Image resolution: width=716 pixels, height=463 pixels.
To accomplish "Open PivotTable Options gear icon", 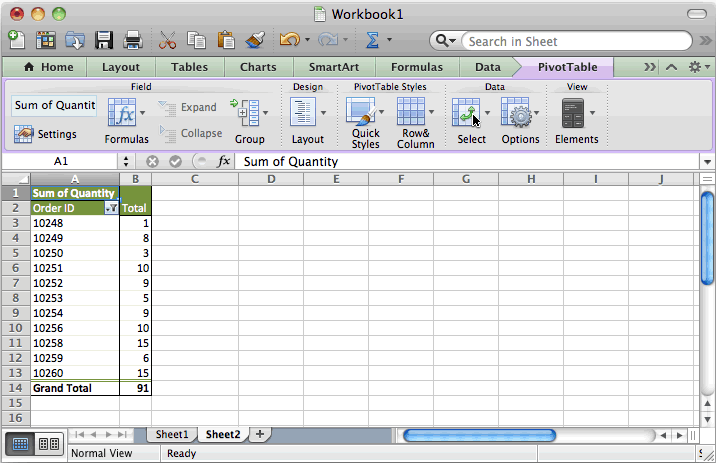I will coord(516,112).
